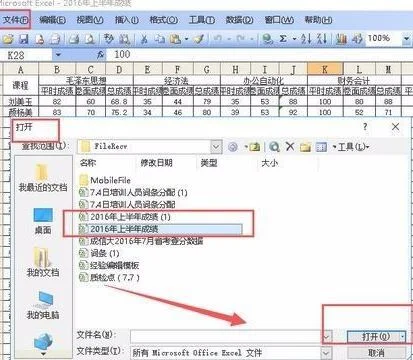Click the Cut scissors icon

[144, 39]
